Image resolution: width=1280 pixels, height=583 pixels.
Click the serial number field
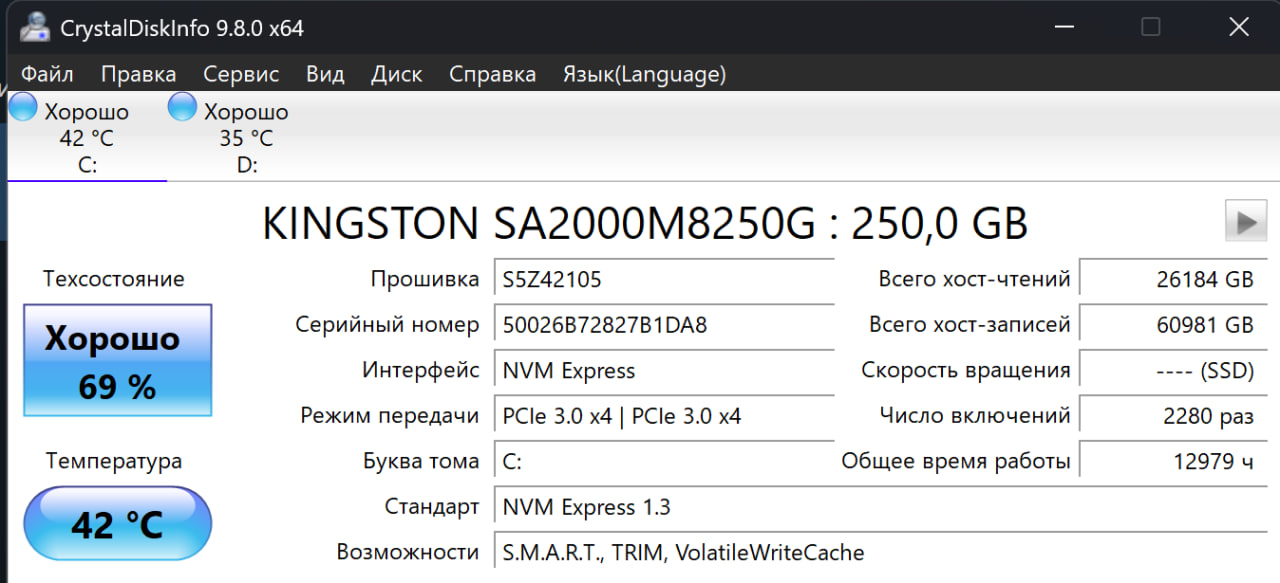664,325
